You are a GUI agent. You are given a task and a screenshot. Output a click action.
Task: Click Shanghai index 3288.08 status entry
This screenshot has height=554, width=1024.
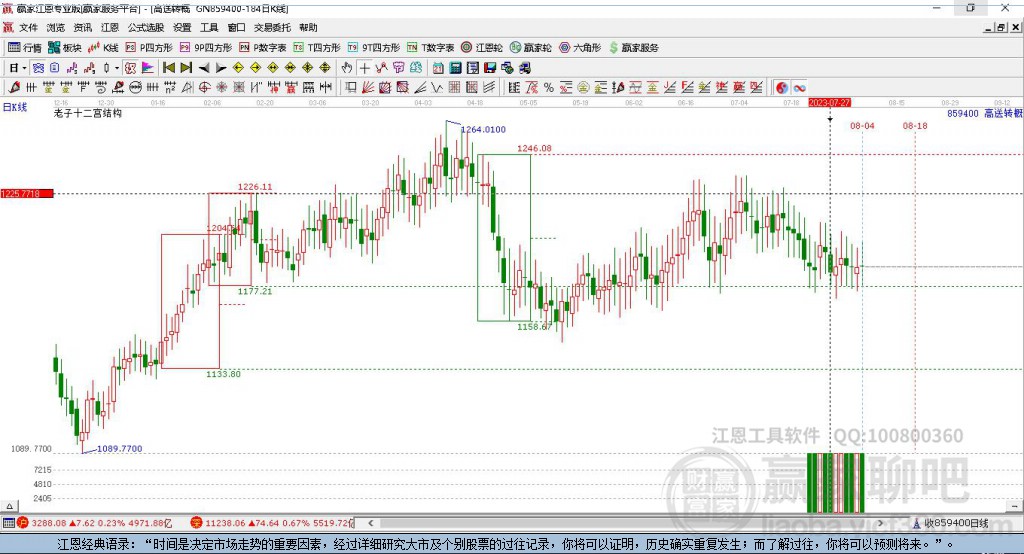(95, 523)
